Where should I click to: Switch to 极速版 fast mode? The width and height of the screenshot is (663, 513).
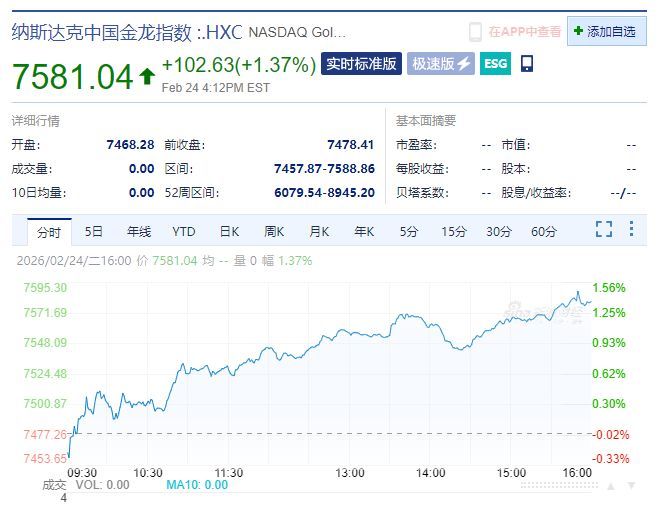tap(440, 64)
